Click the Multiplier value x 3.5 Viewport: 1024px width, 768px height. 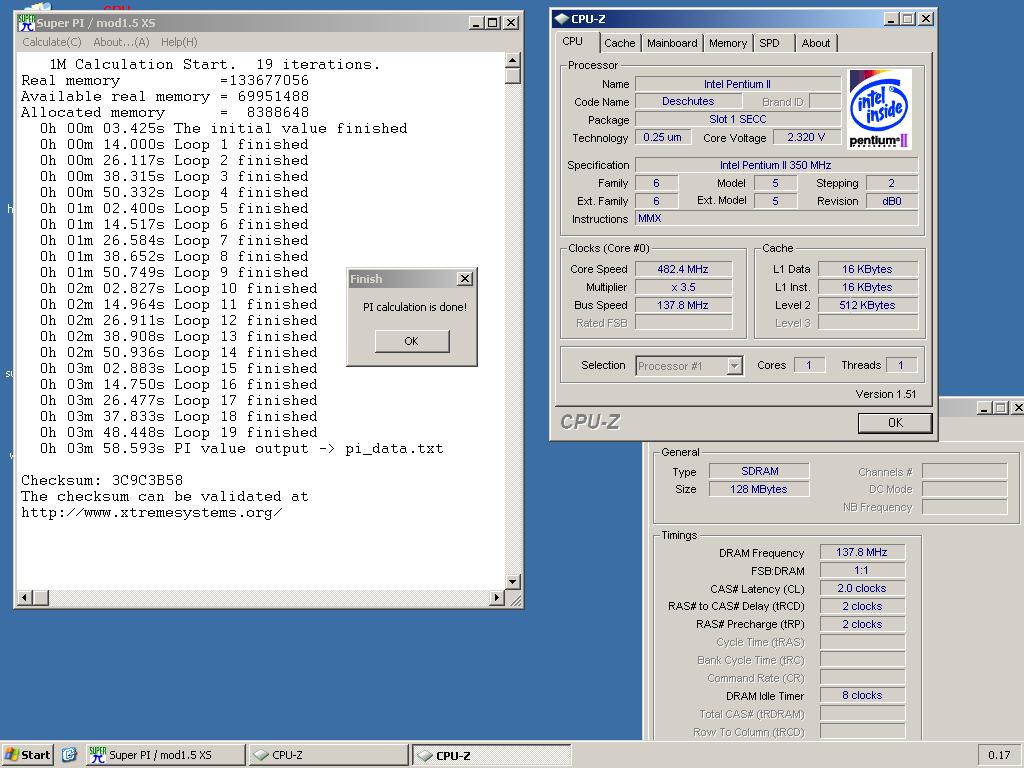coord(683,287)
